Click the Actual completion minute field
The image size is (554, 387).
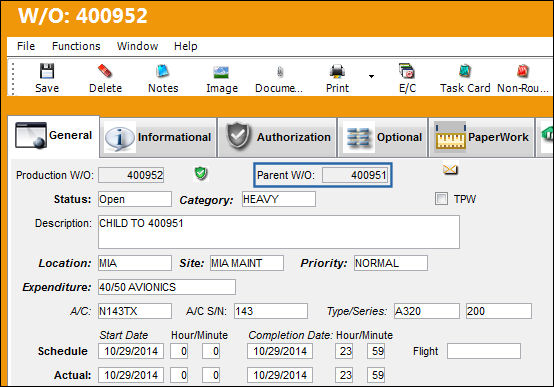376,375
